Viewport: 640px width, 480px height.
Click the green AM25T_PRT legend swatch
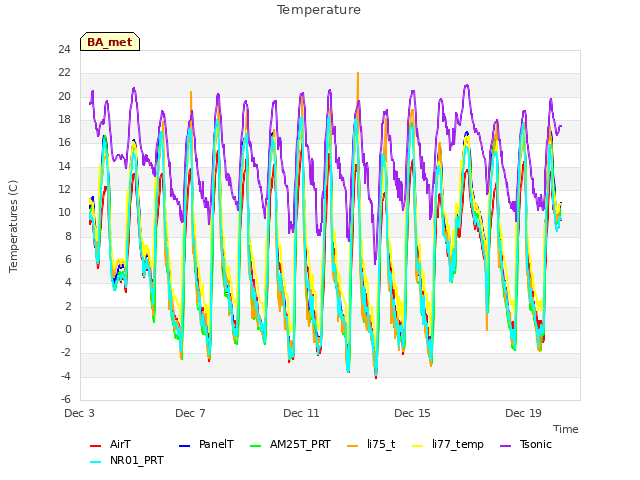click(x=255, y=446)
